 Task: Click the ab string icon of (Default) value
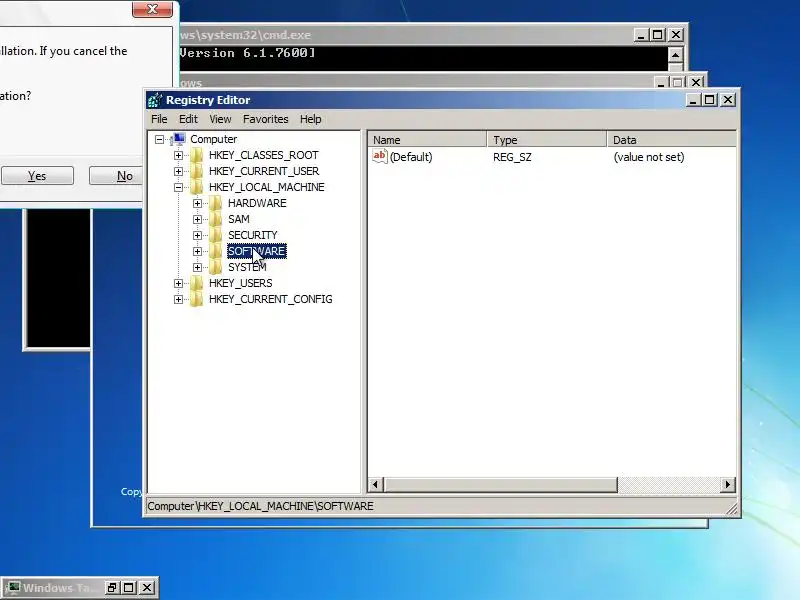click(380, 156)
